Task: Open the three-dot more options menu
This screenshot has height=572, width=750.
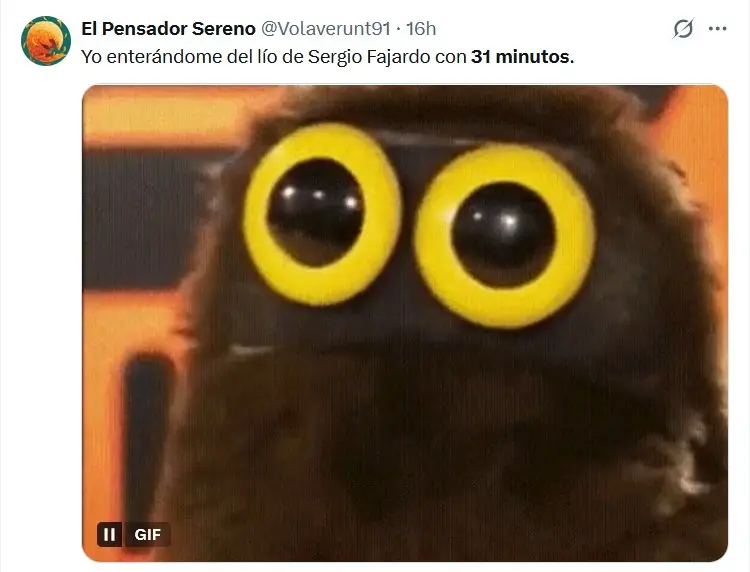Action: (717, 29)
